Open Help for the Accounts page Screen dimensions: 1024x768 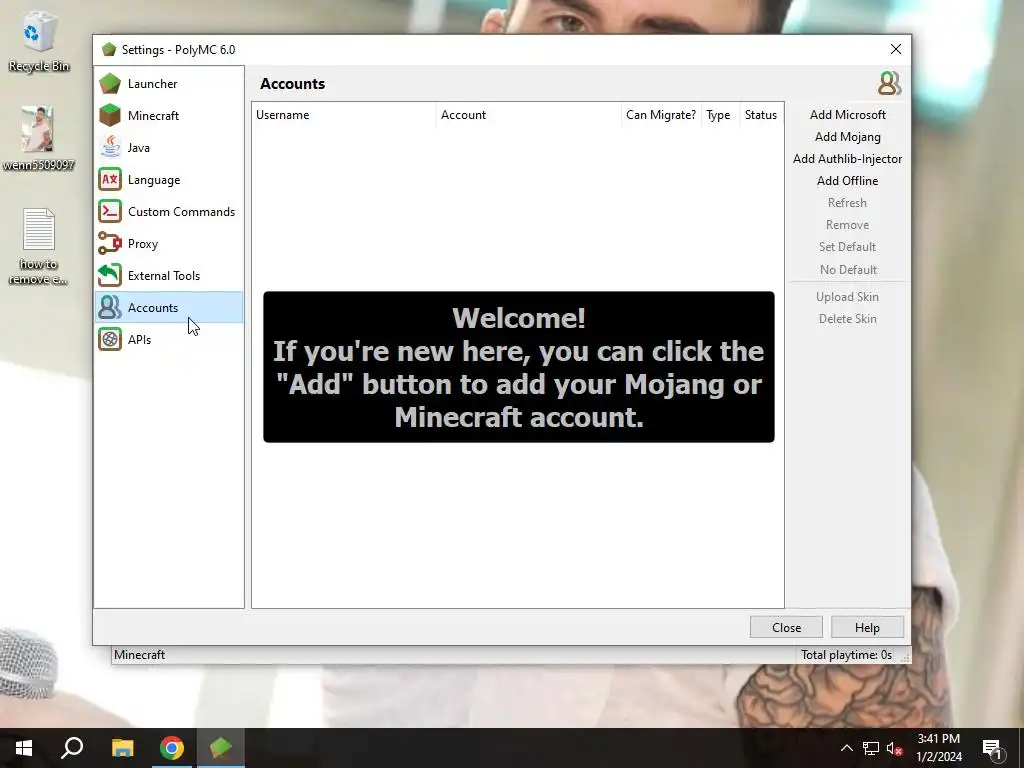coord(867,628)
